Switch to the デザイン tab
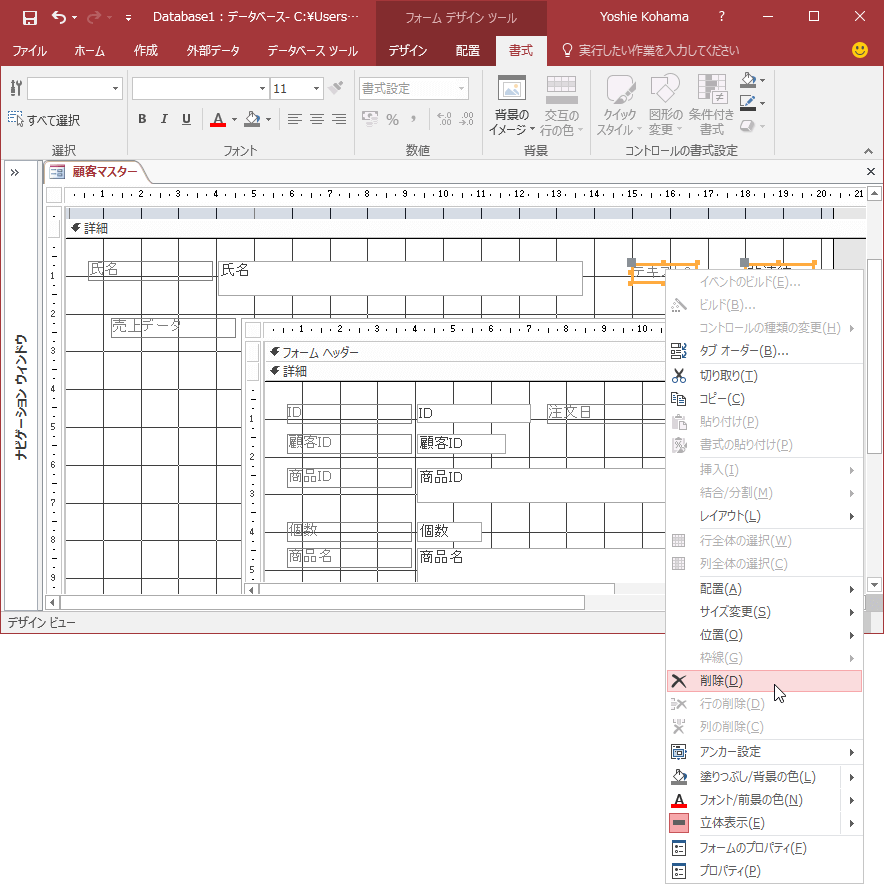 click(408, 51)
